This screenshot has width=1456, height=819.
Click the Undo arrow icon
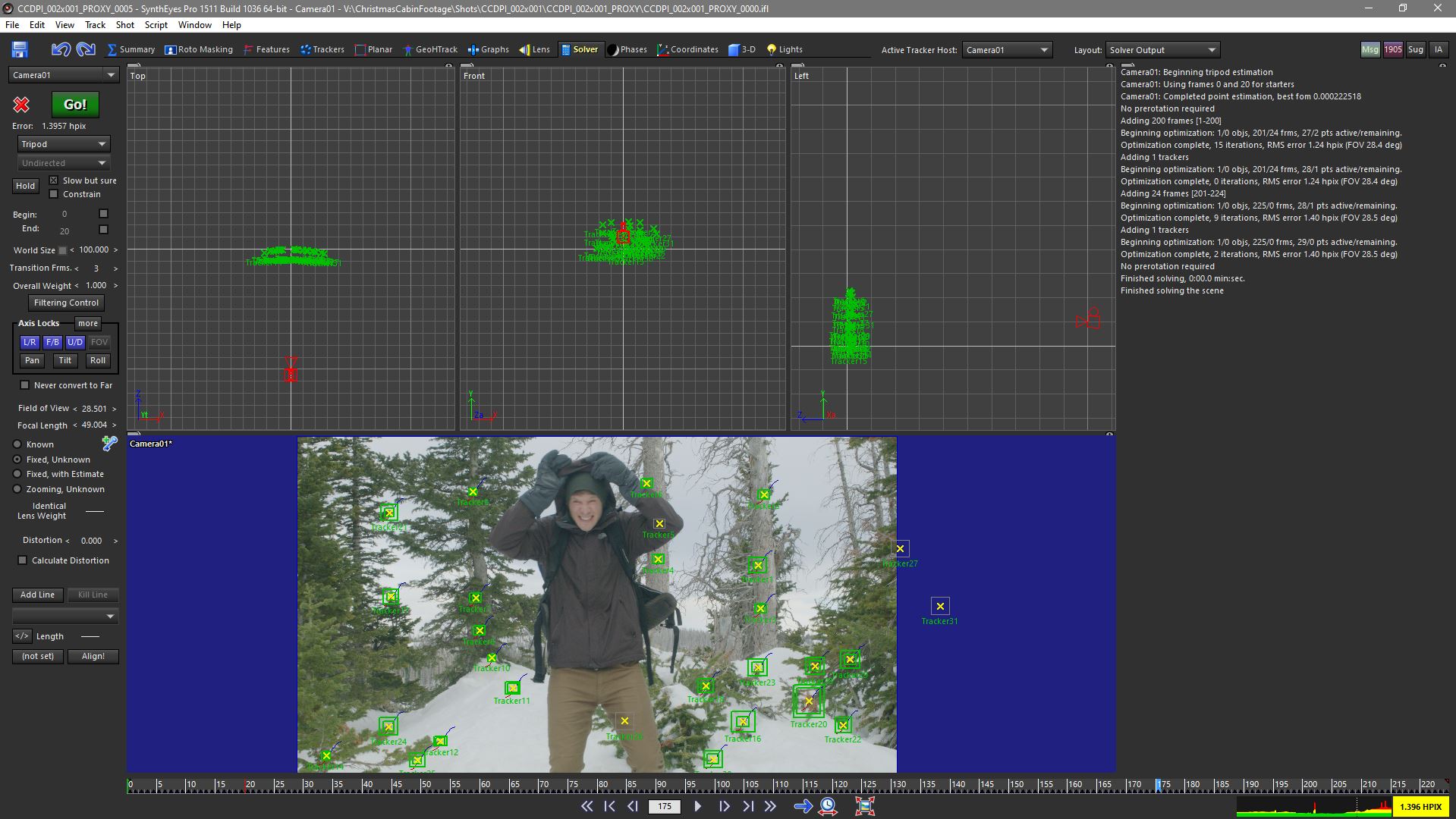[x=61, y=50]
